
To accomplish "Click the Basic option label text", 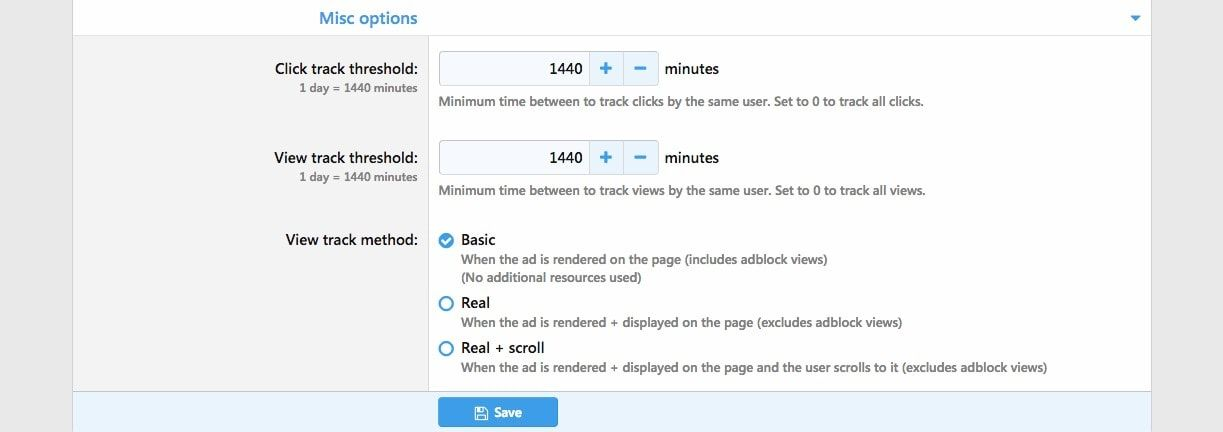I will pos(478,240).
